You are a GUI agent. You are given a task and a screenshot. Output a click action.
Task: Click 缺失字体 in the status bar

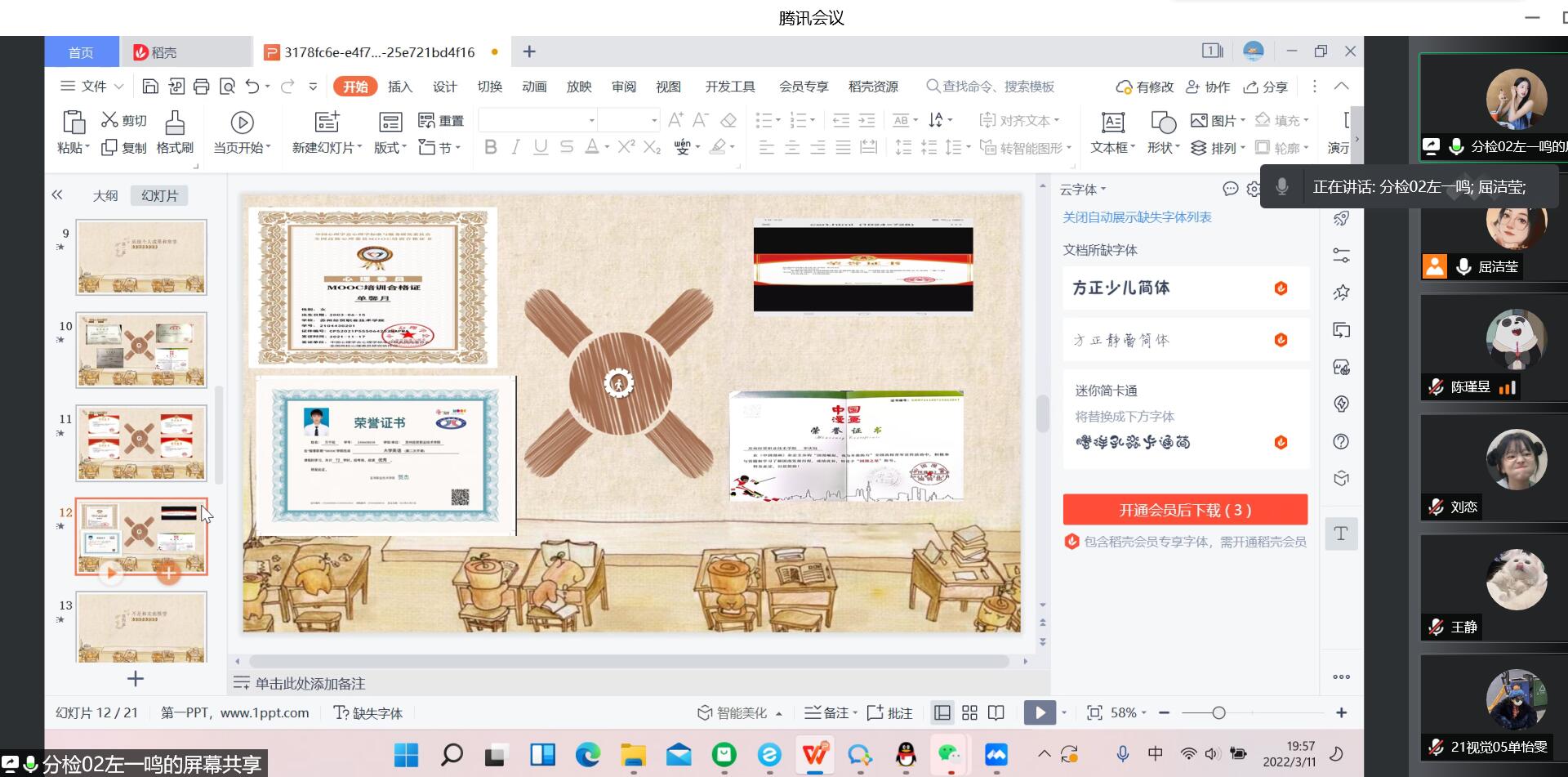[x=368, y=713]
